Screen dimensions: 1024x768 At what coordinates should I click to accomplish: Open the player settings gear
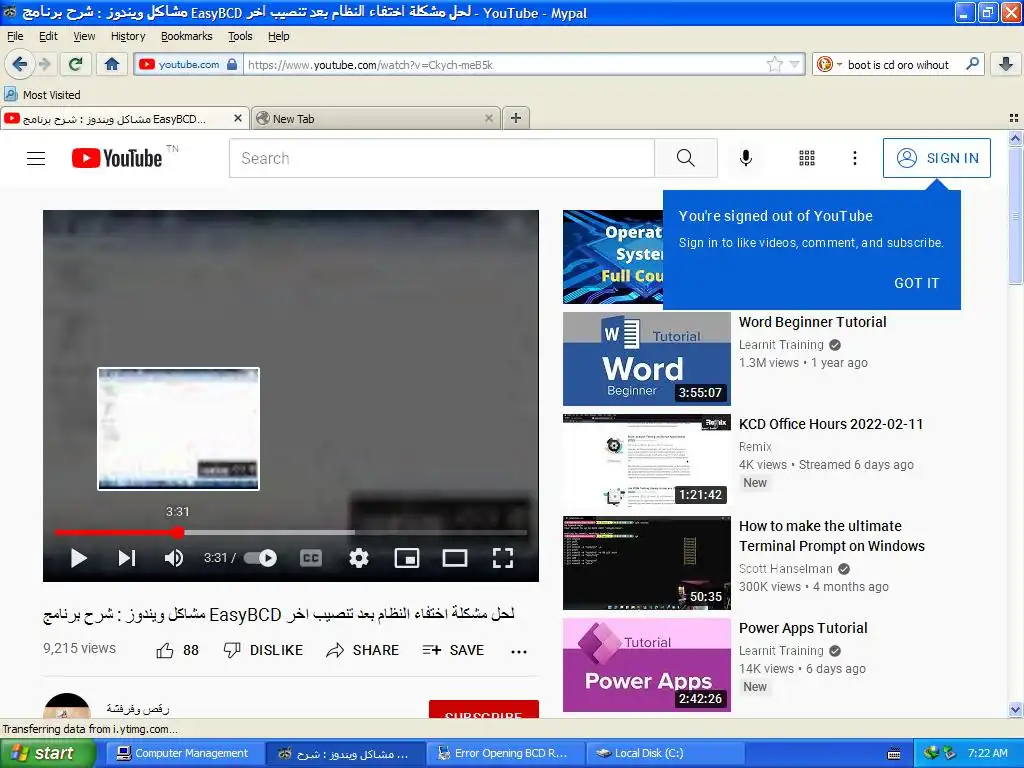tap(359, 558)
